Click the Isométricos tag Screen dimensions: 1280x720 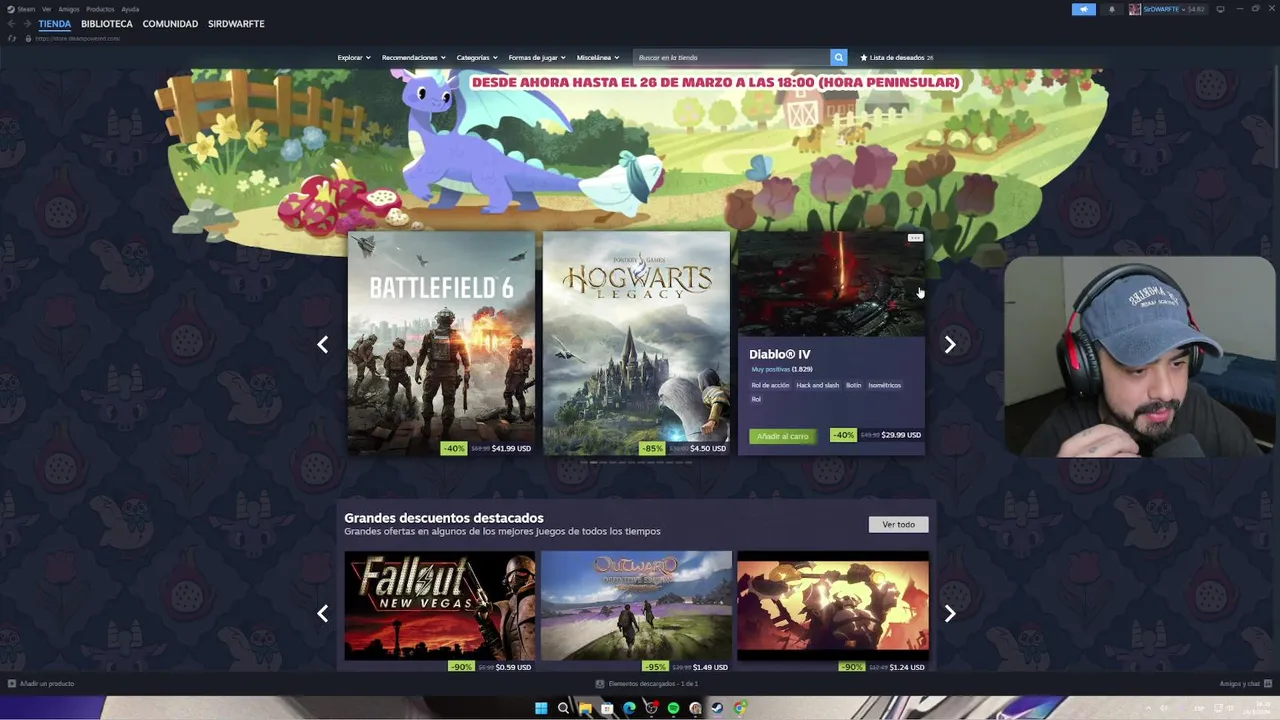pyautogui.click(x=884, y=385)
